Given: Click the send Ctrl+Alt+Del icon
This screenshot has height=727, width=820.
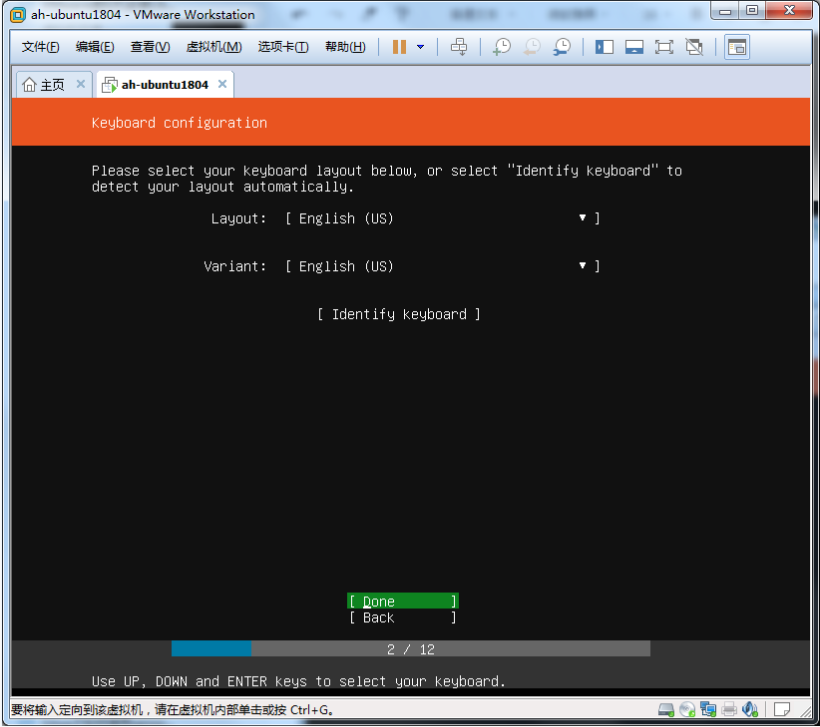Looking at the screenshot, I should point(459,47).
